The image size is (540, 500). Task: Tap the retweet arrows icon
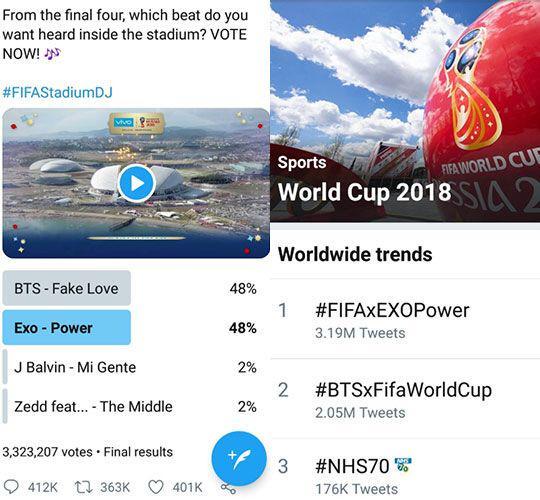pyautogui.click(x=83, y=487)
